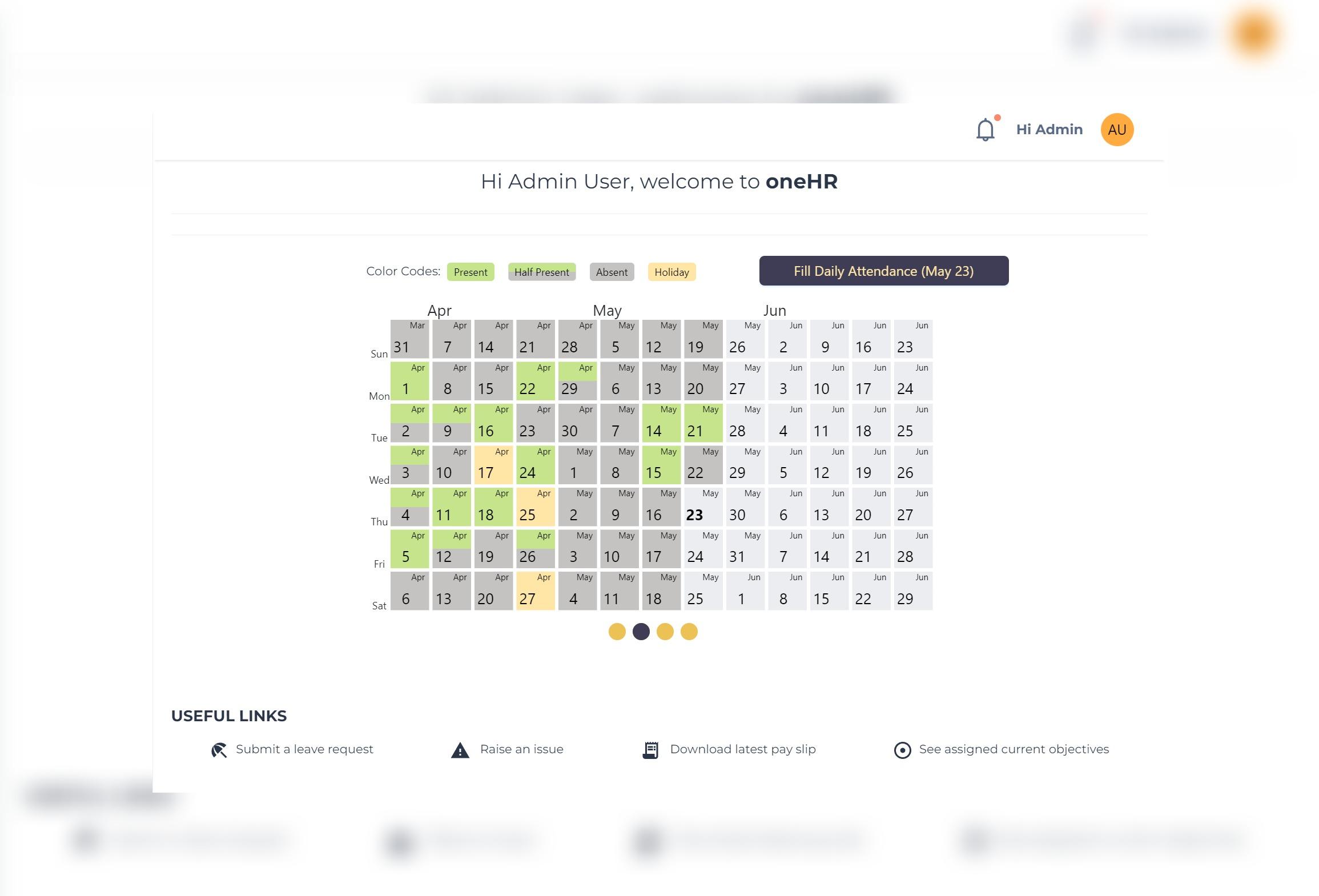The image size is (1319, 896).
Task: Navigate to next calendar slide dot
Action: 665,631
